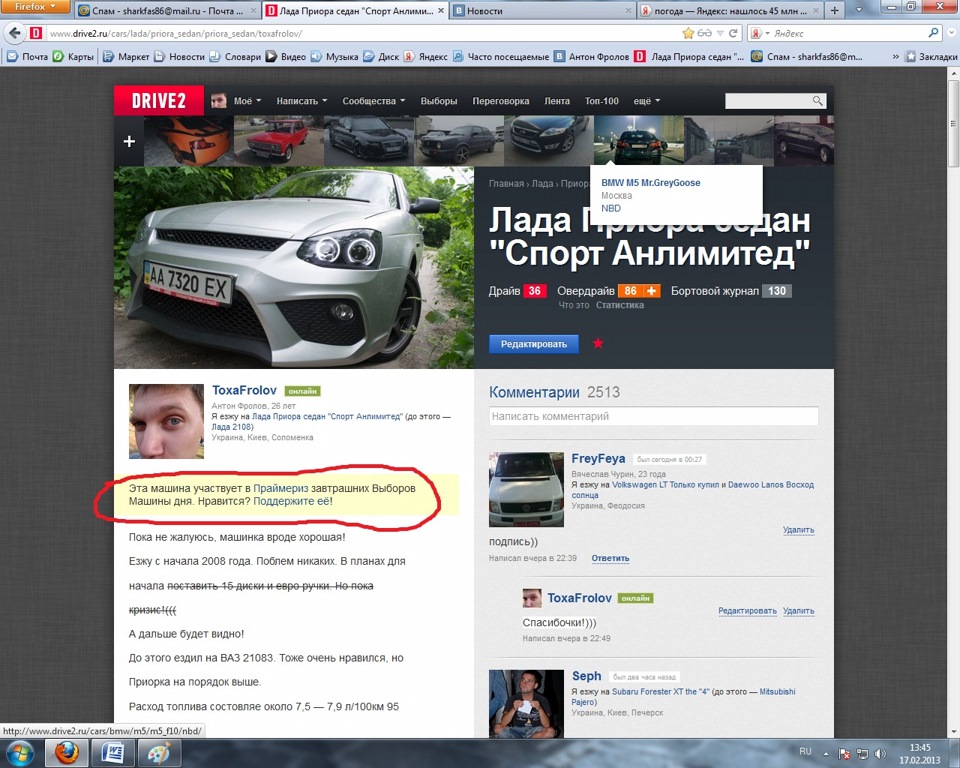960x768 pixels.
Task: Open new tab with plus button
Action: [834, 10]
